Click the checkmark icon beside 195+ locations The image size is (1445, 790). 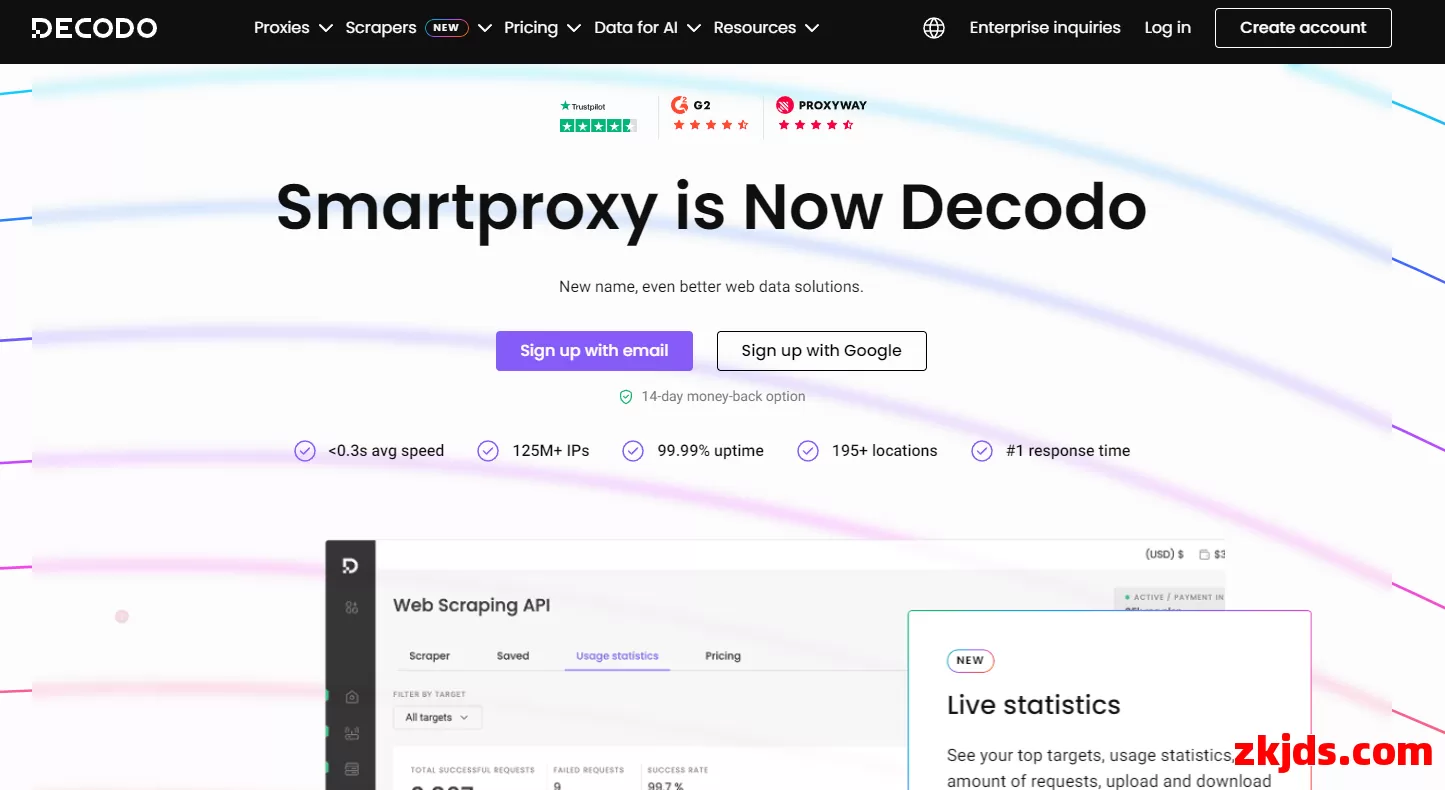point(808,451)
